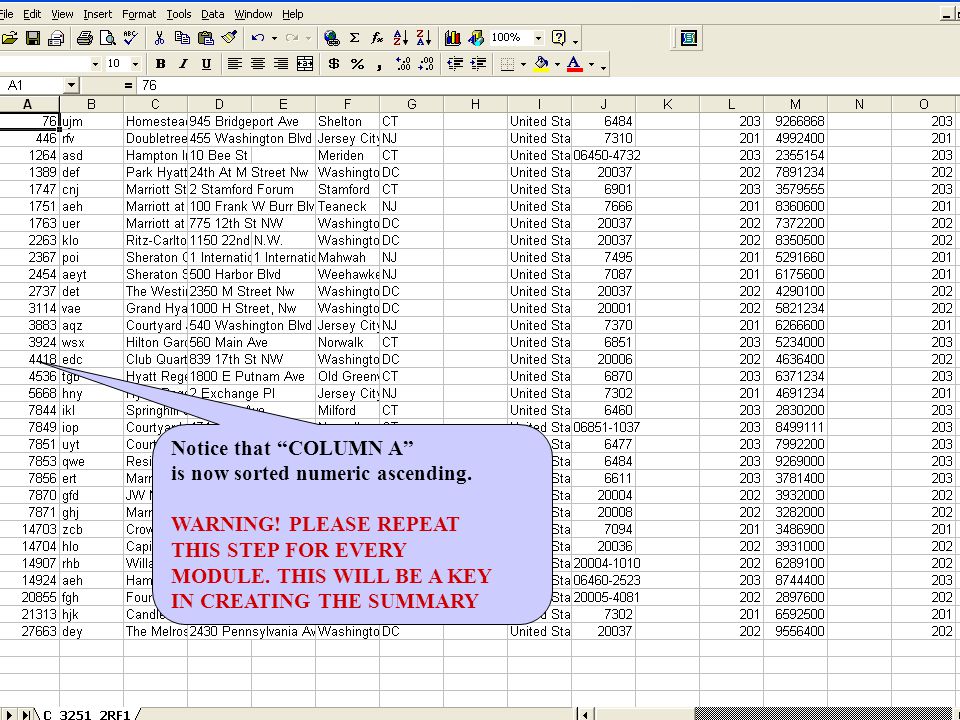Decrease decimal places
Image resolution: width=960 pixels, height=720 pixels.
(427, 64)
